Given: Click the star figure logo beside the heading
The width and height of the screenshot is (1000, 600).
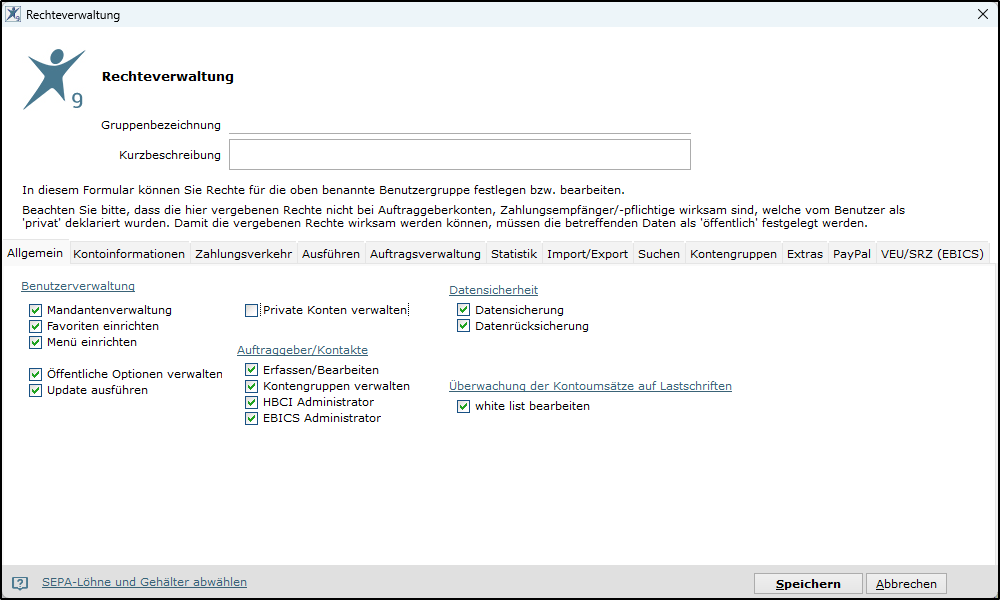Looking at the screenshot, I should tap(54, 79).
